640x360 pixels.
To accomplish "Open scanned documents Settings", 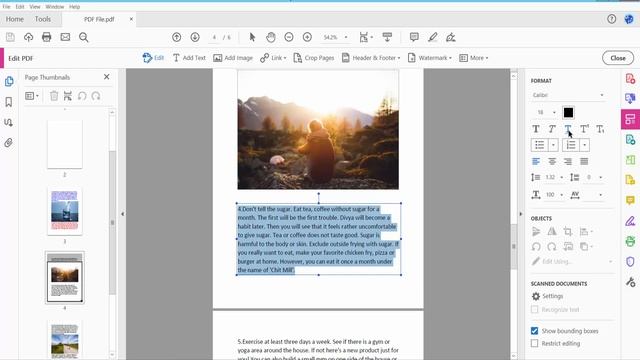I will coord(547,296).
